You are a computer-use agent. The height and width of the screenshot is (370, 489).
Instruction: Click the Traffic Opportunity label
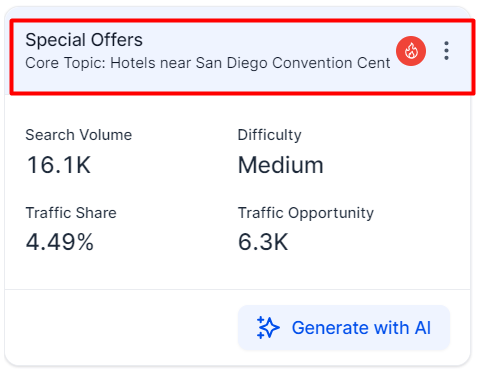(306, 213)
